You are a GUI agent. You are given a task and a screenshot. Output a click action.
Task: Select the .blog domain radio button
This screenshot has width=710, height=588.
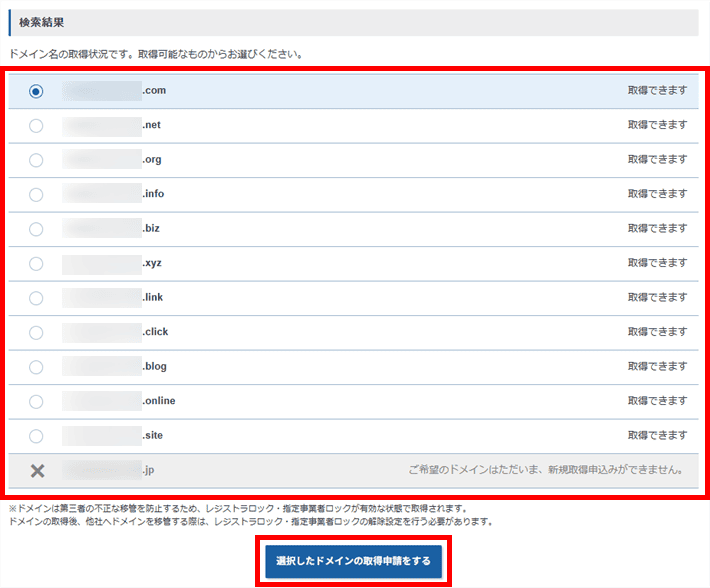(36, 367)
